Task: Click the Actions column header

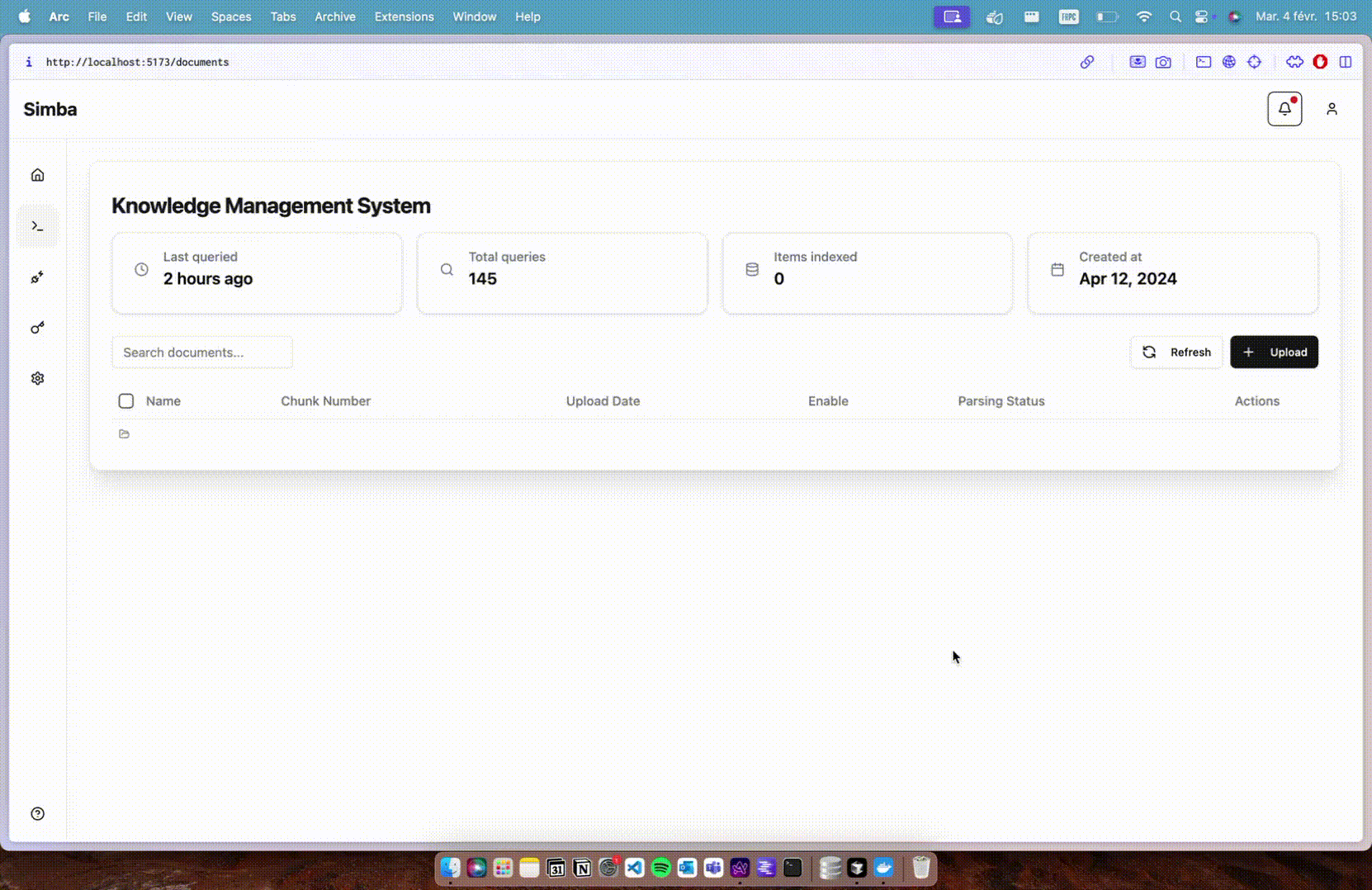Action: [1256, 401]
